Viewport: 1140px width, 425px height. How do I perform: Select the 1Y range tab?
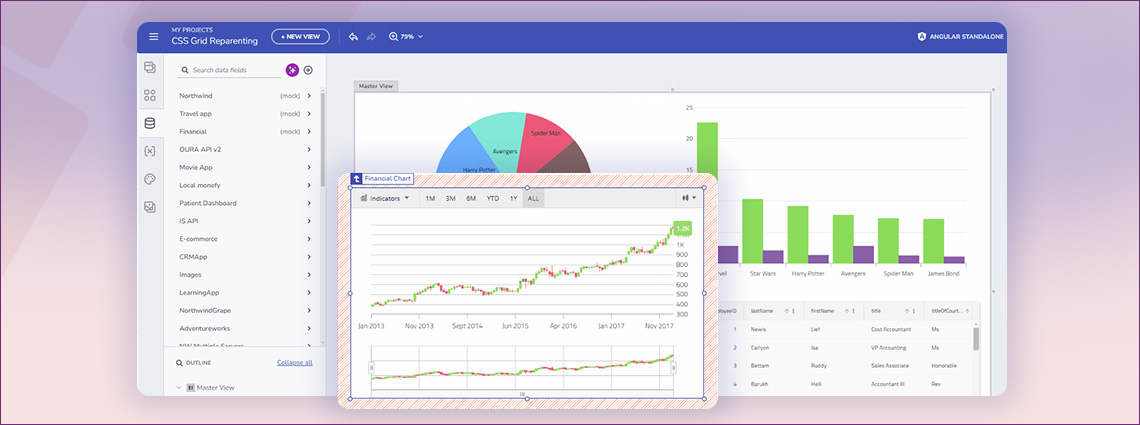513,198
